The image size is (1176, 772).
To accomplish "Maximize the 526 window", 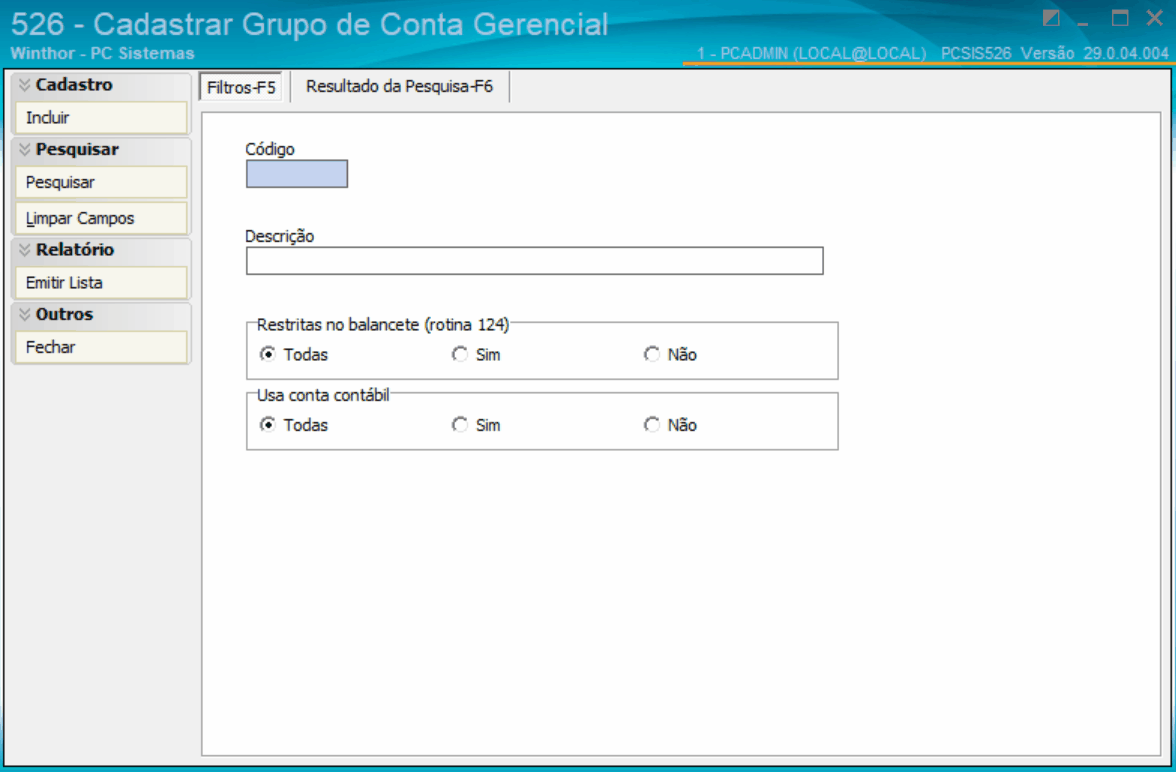I will pyautogui.click(x=1120, y=18).
